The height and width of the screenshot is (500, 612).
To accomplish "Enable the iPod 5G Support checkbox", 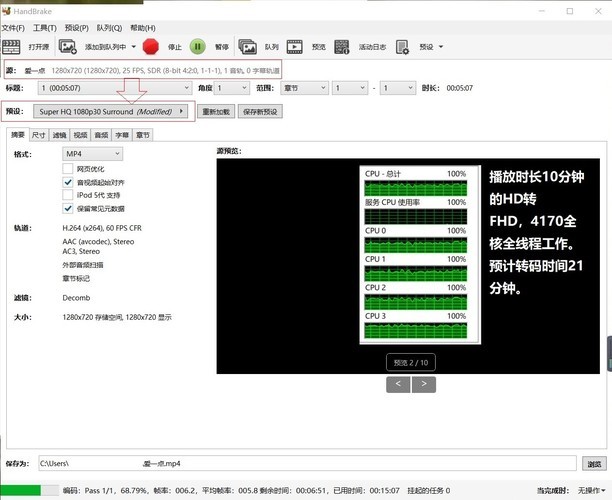I will tap(68, 195).
